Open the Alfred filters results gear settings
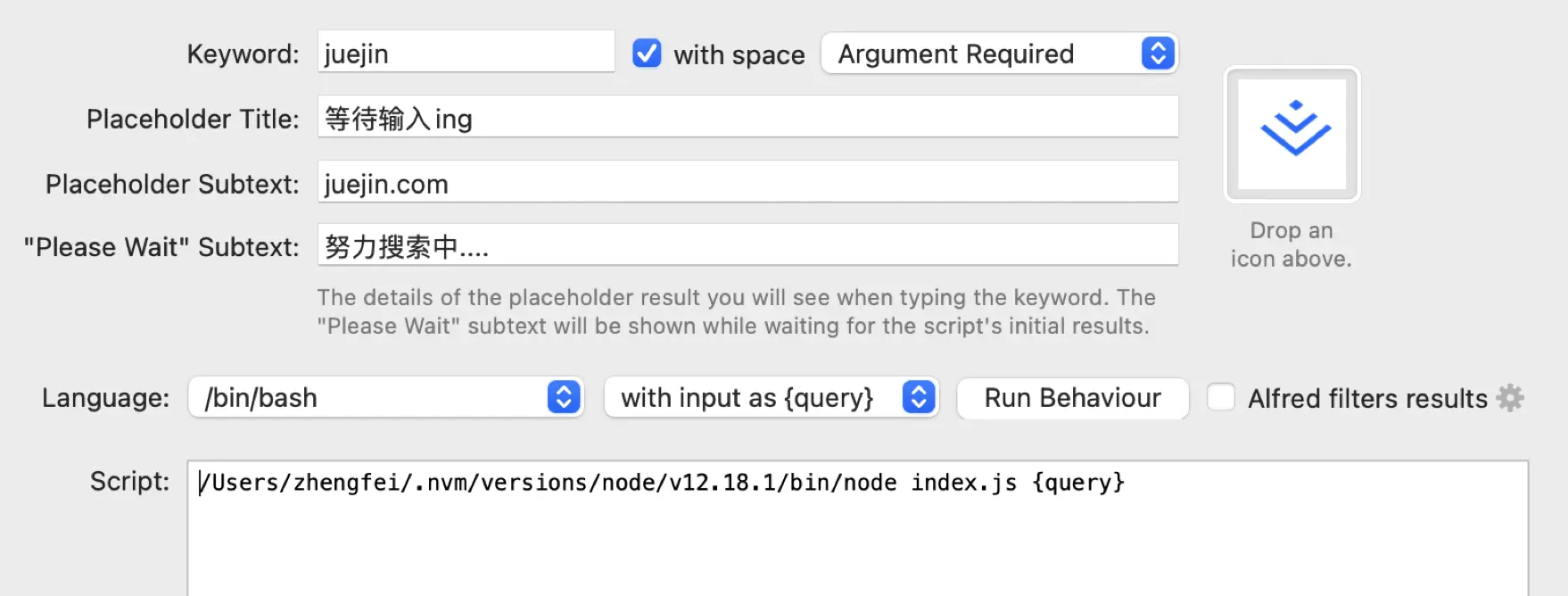1568x596 pixels. (x=1510, y=398)
